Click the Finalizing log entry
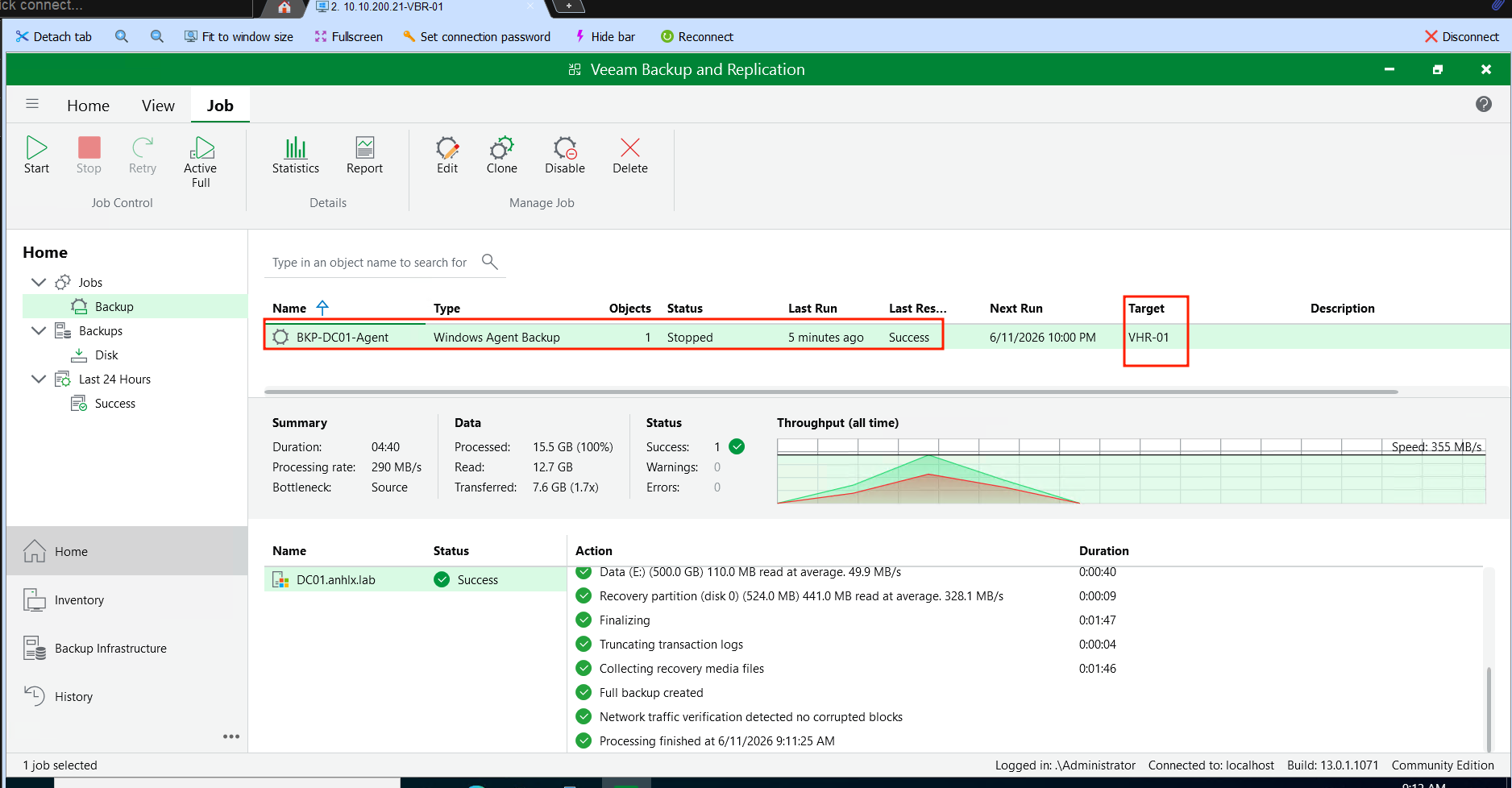The image size is (1512, 788). point(625,620)
